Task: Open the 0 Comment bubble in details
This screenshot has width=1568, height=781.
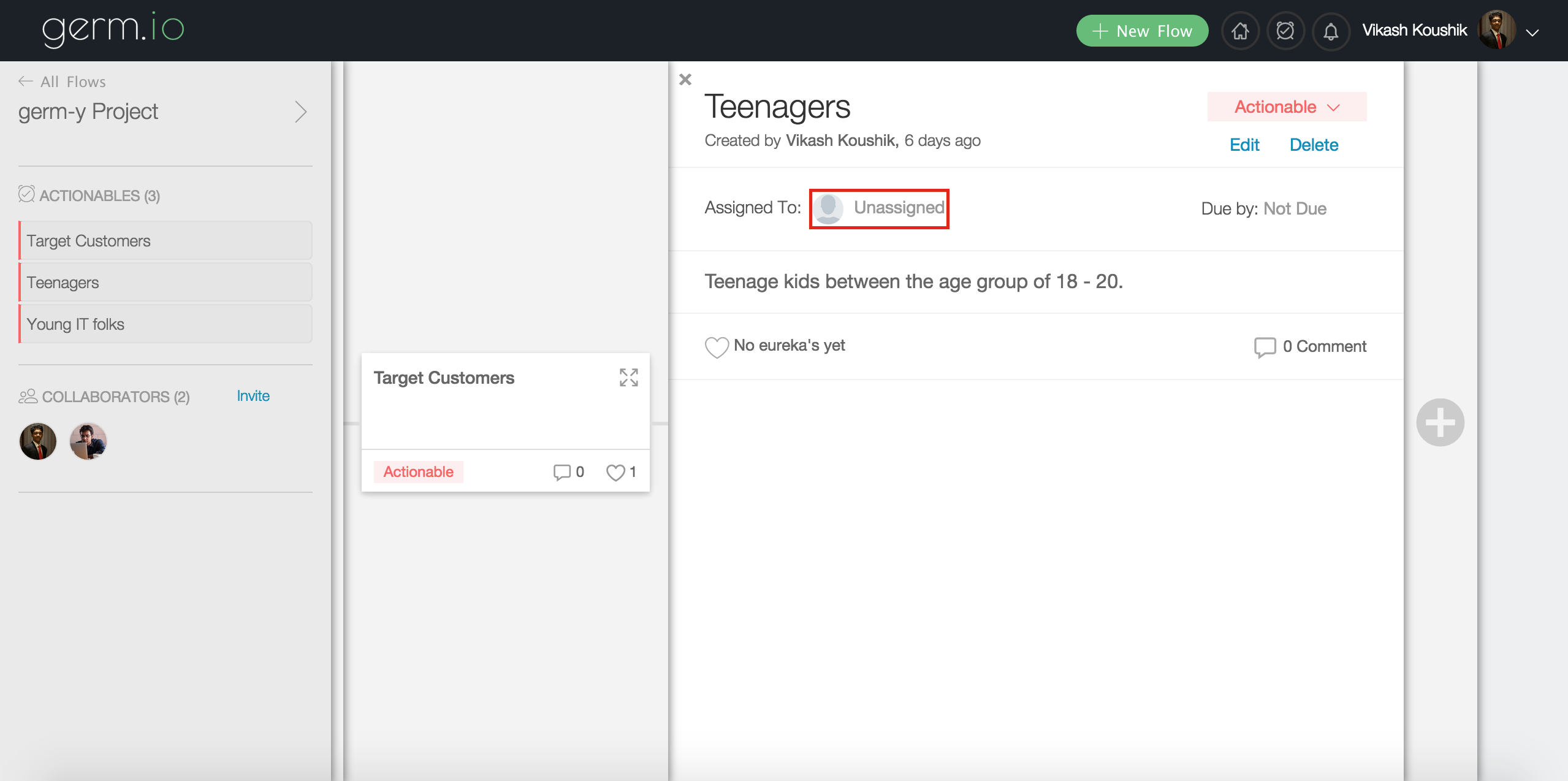Action: point(1265,347)
